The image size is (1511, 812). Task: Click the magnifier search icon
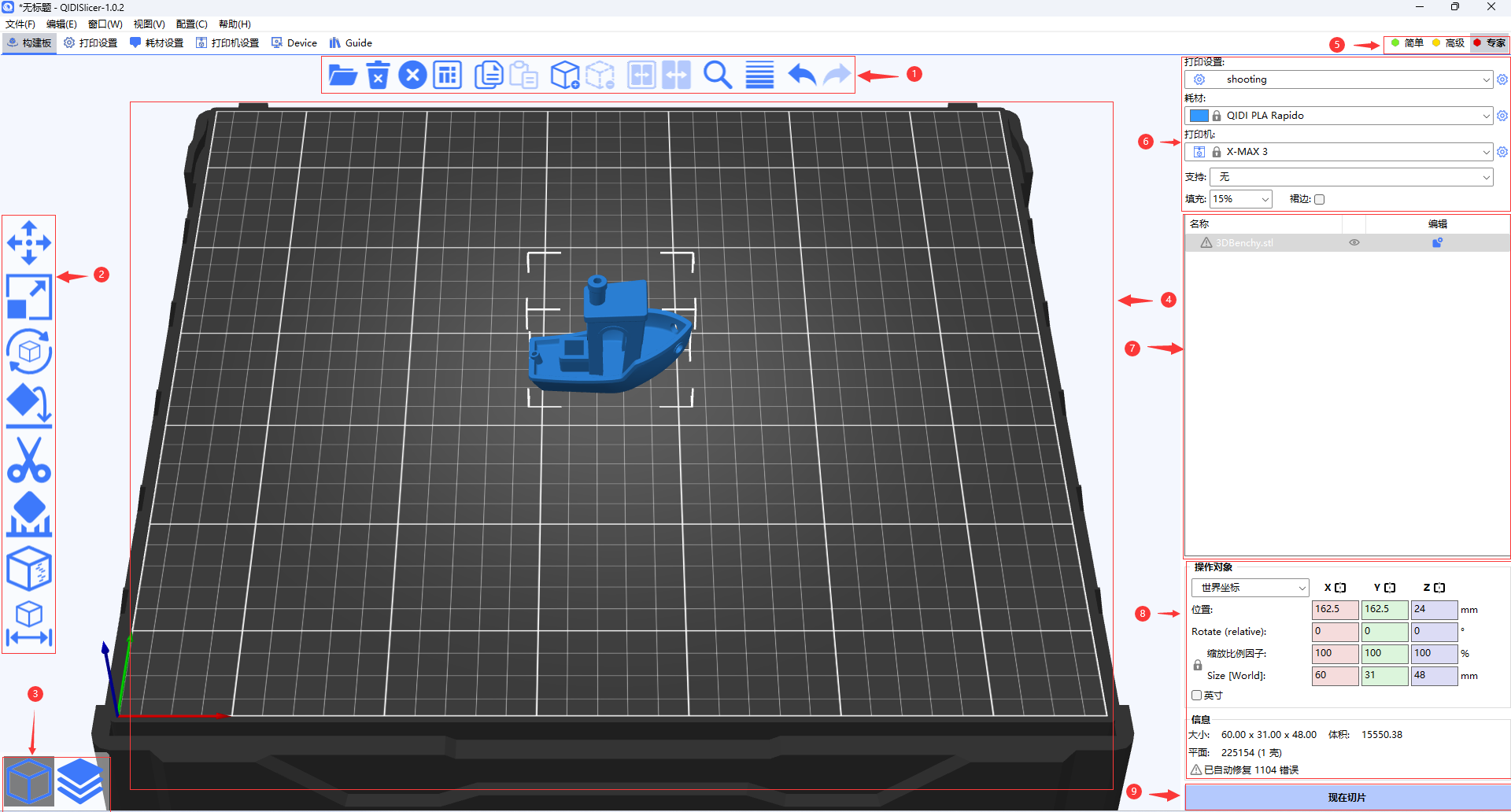coord(718,76)
